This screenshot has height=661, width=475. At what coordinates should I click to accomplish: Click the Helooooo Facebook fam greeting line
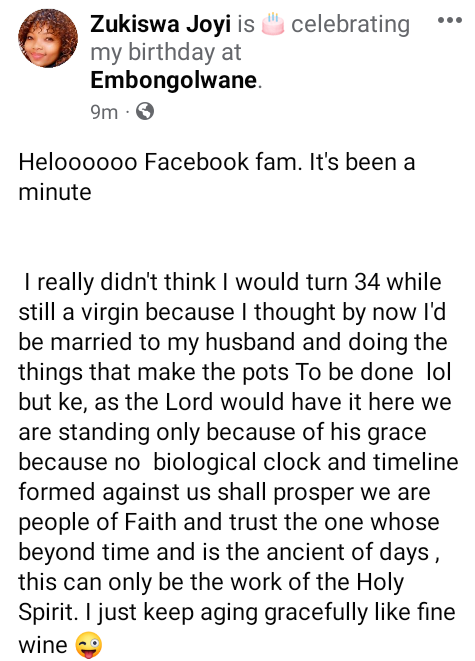tap(217, 162)
